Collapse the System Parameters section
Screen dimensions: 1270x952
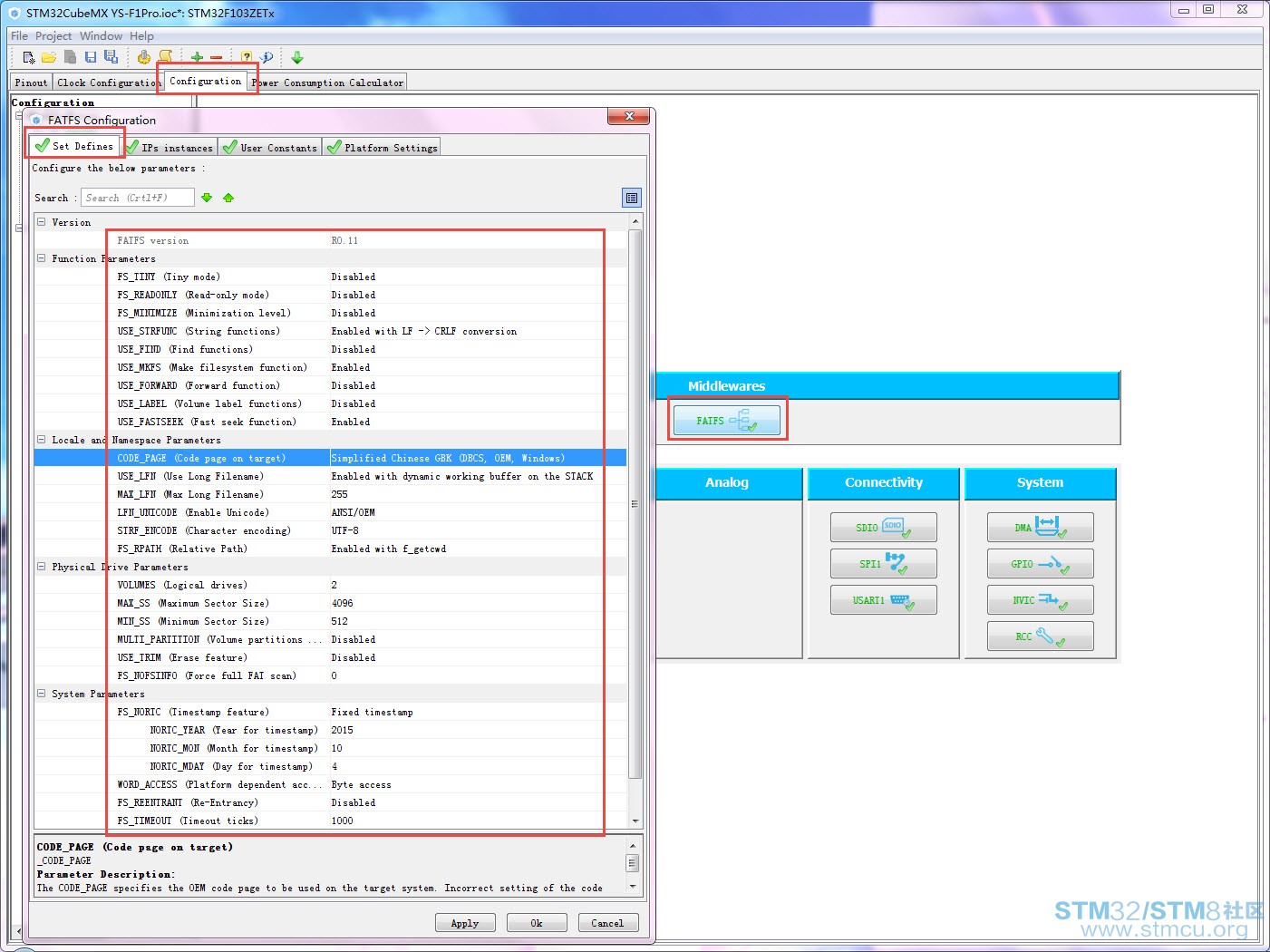41,693
